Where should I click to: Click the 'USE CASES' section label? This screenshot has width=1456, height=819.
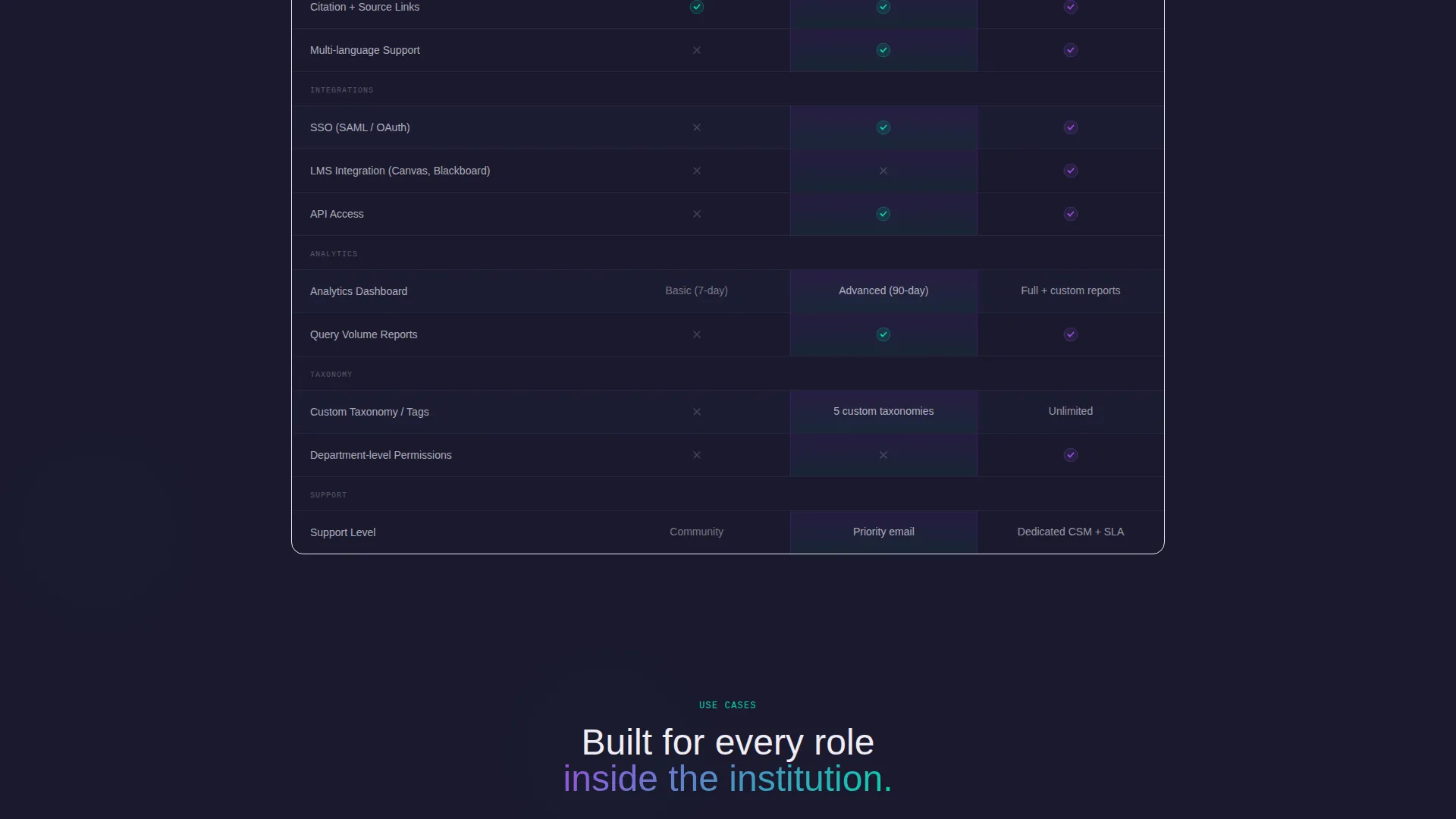coord(727,705)
